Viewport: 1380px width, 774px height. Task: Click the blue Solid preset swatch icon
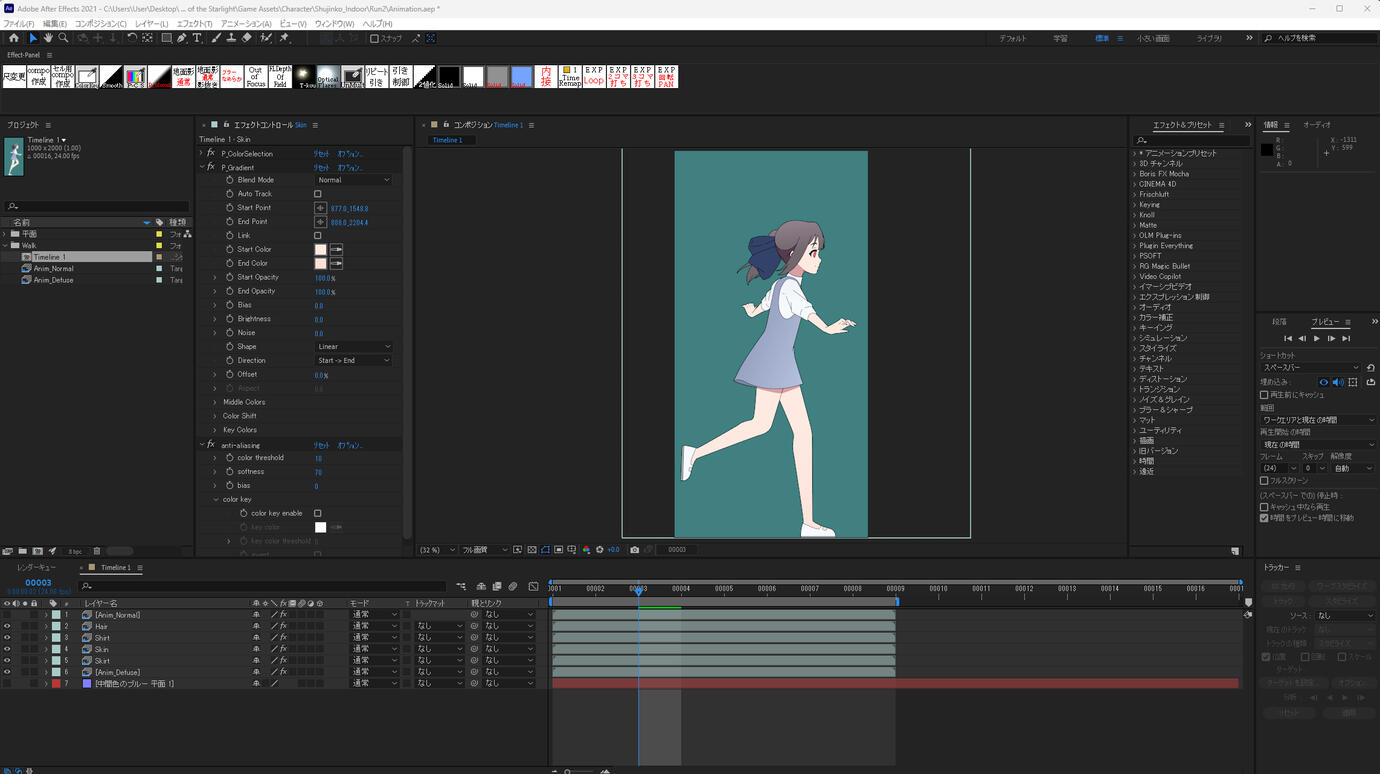[x=521, y=77]
